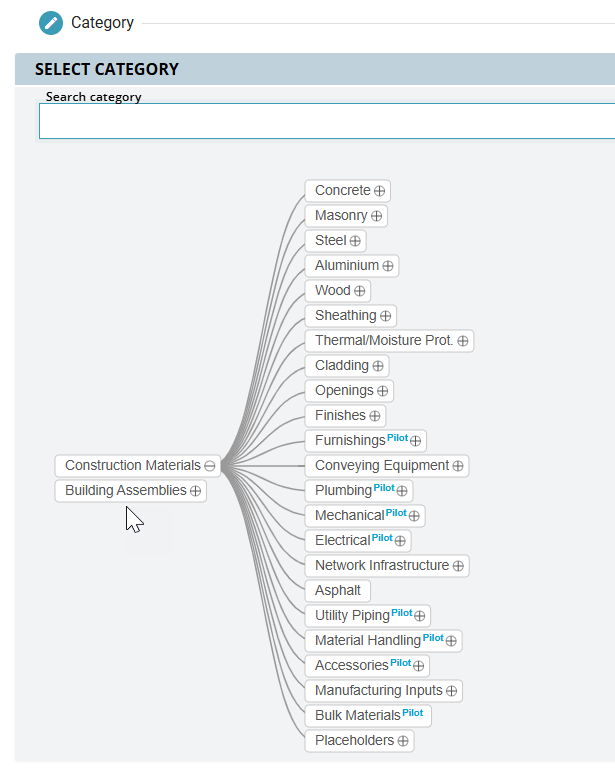Click the plus icon beside Wood
The image size is (615, 771).
click(359, 291)
